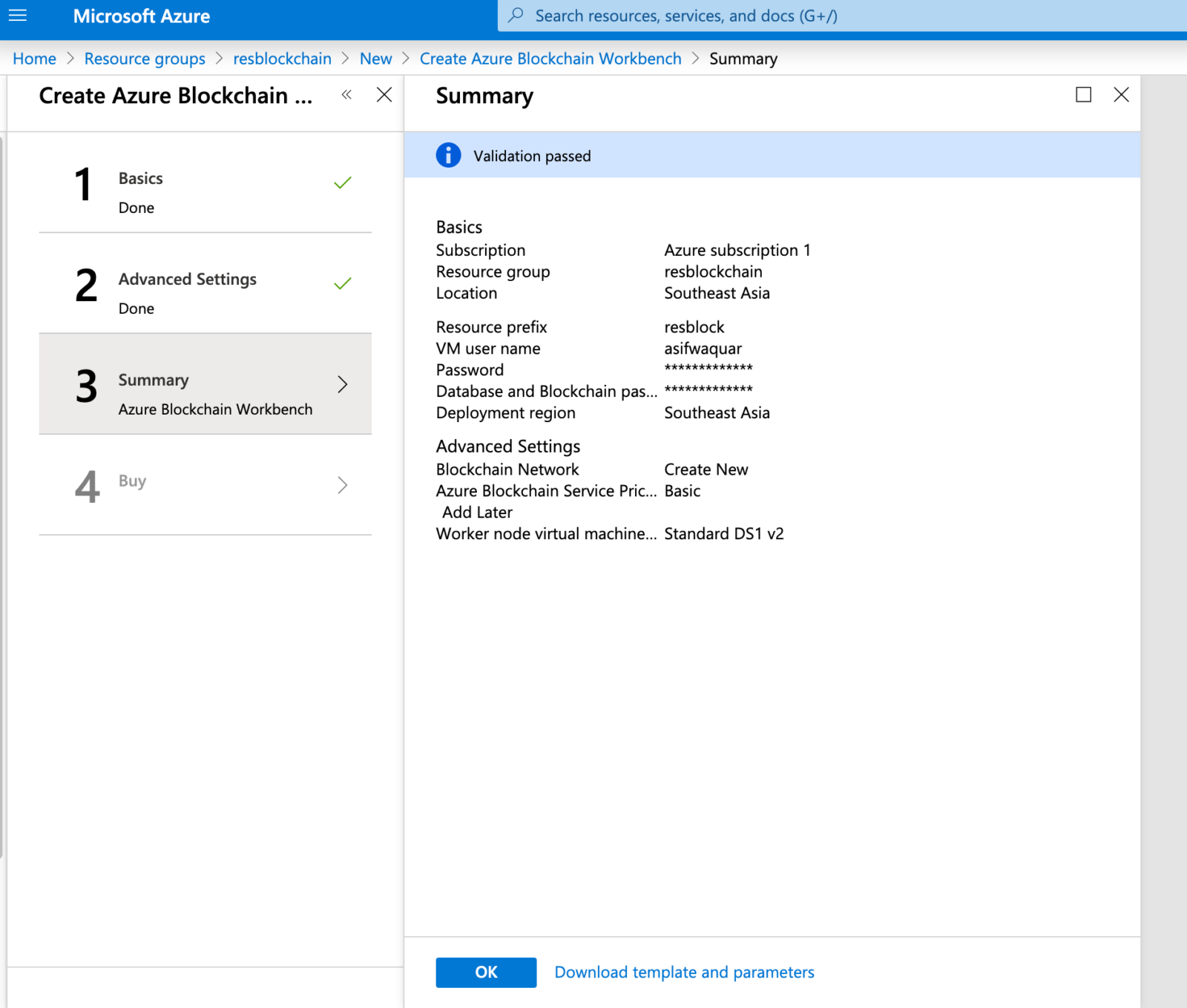Select step 3 Summary

click(205, 383)
